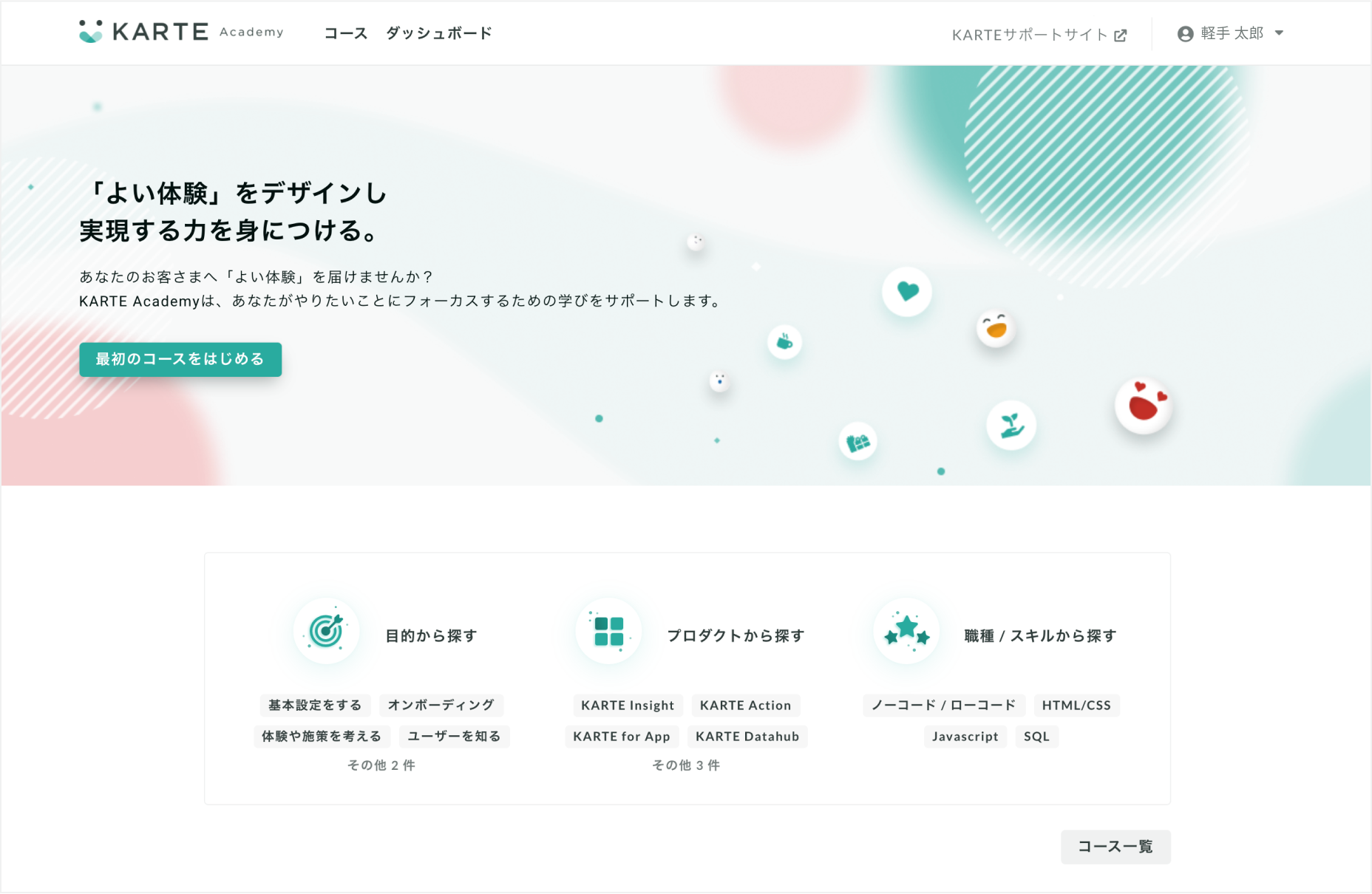
Task: Open the コース menu
Action: [346, 33]
